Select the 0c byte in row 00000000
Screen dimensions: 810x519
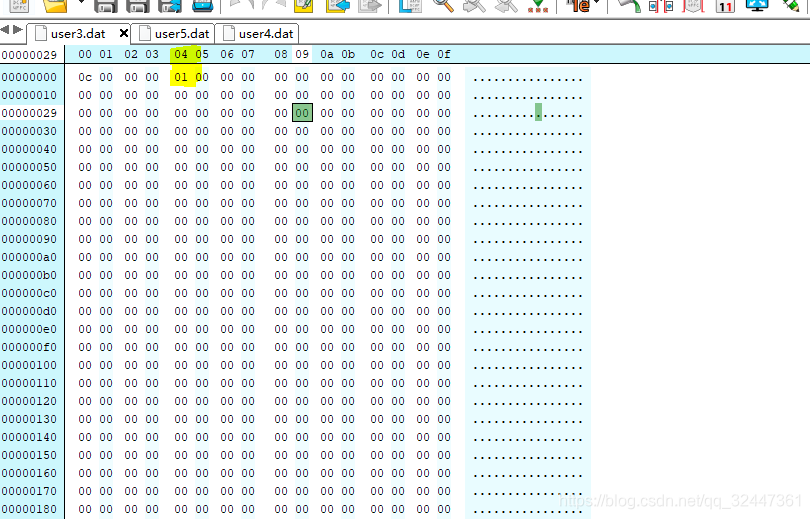(85, 77)
